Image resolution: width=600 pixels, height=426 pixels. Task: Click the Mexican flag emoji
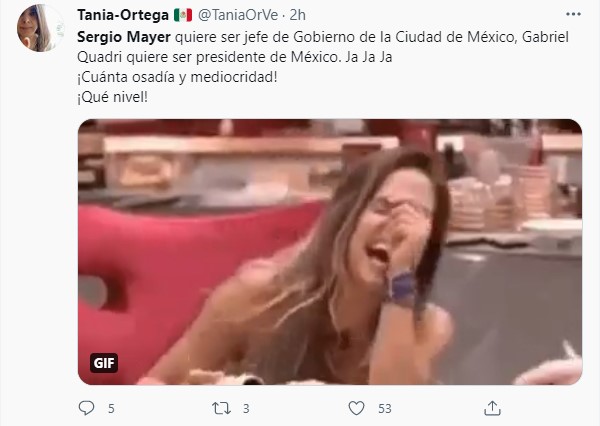point(183,15)
